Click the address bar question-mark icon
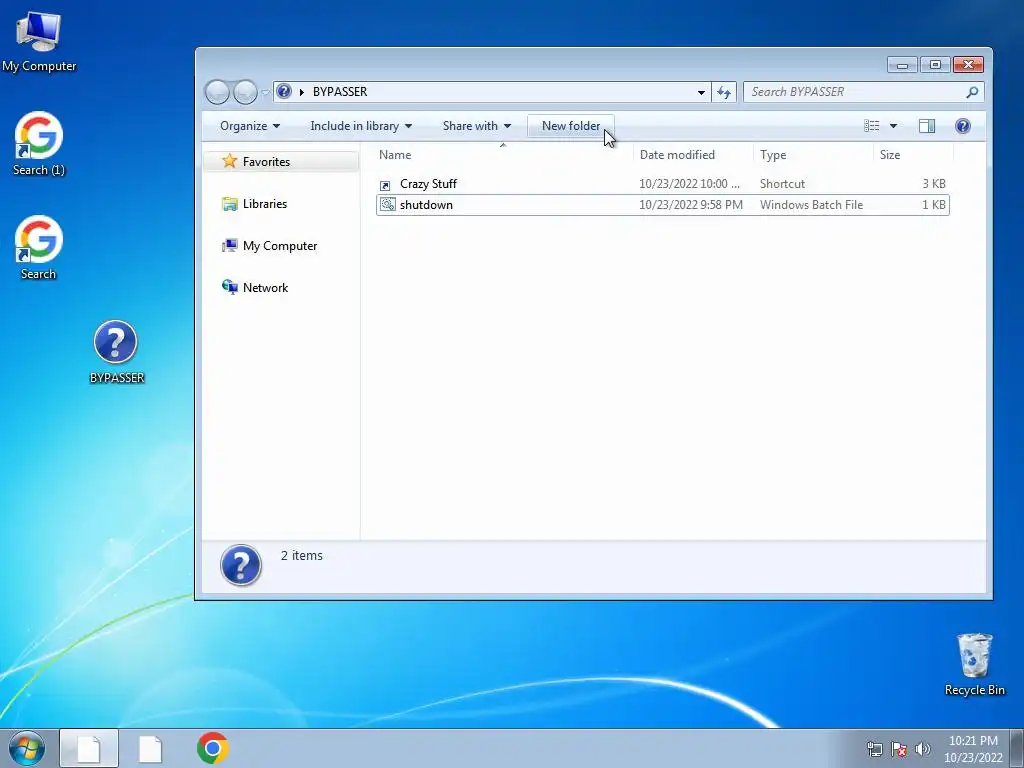The width and height of the screenshot is (1024, 768). 283,91
